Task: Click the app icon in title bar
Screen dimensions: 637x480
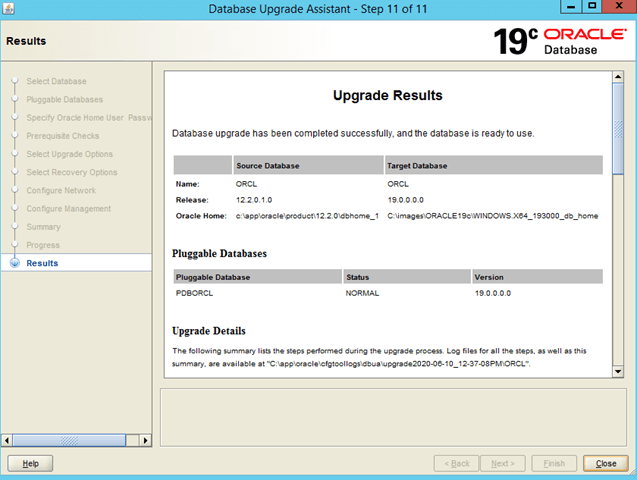Action: pyautogui.click(x=10, y=9)
